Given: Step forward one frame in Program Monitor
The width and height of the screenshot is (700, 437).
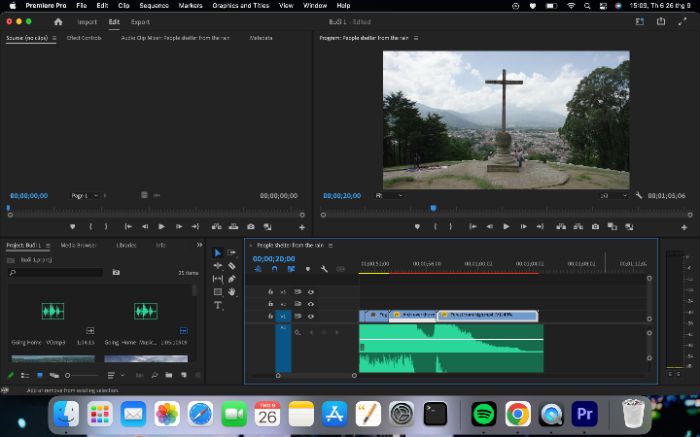Looking at the screenshot, I should (523, 227).
